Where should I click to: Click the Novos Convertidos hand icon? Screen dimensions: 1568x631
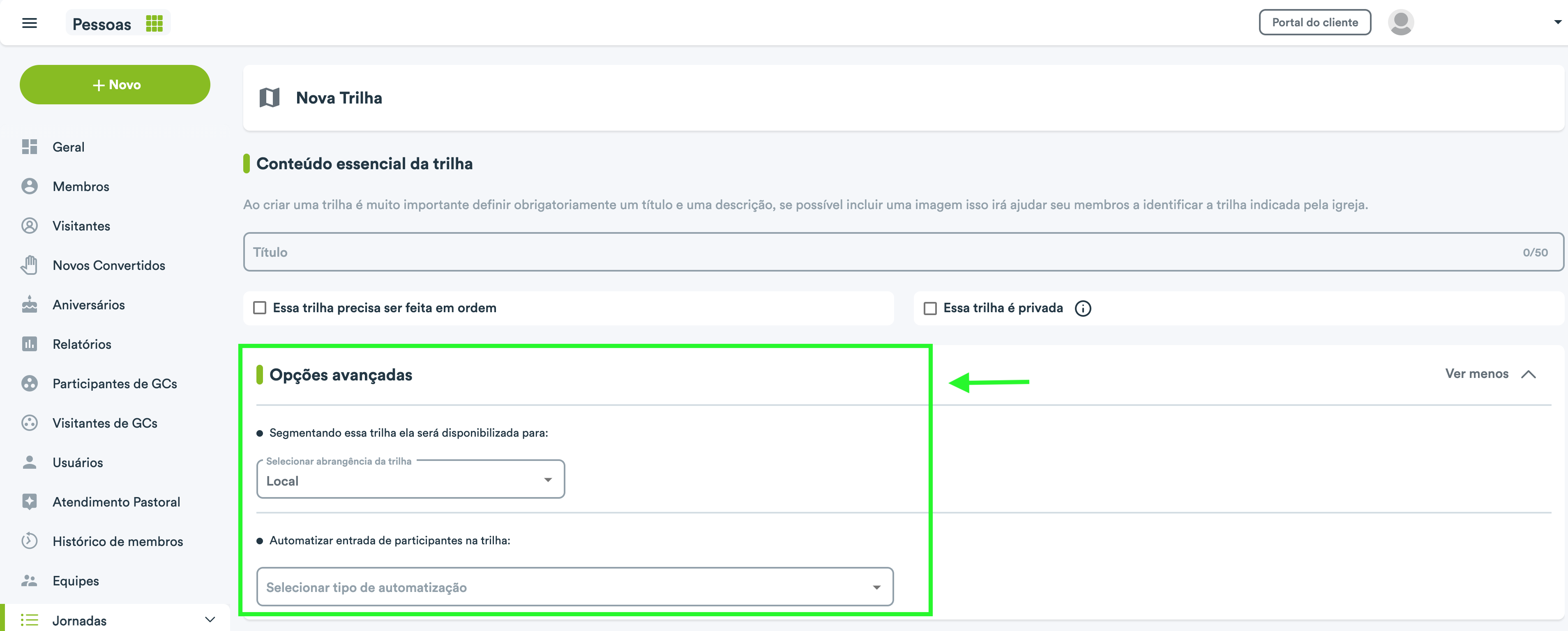click(29, 265)
